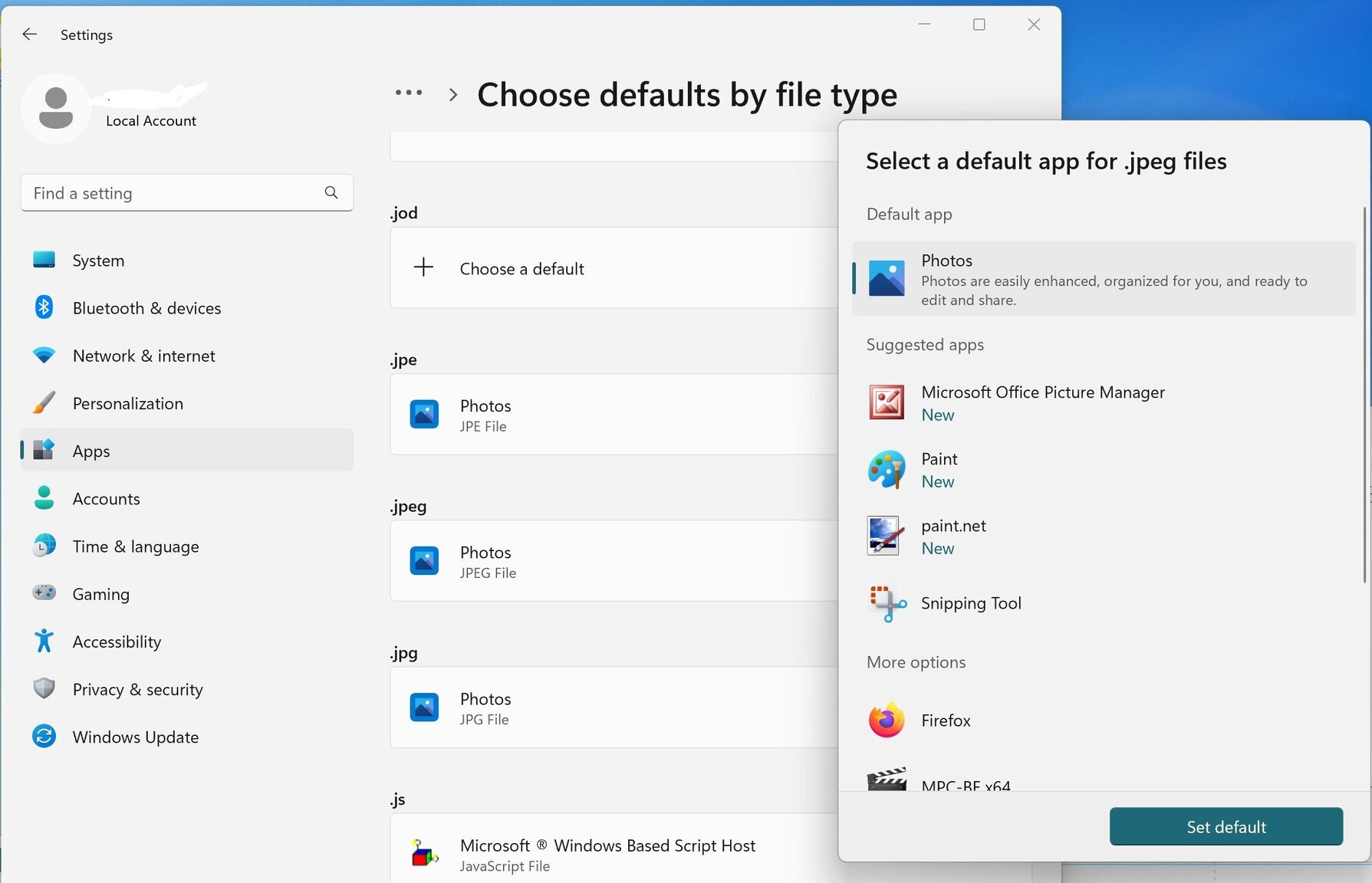This screenshot has height=883, width=1372.
Task: Click Accessibility label in sidebar
Action: click(117, 642)
